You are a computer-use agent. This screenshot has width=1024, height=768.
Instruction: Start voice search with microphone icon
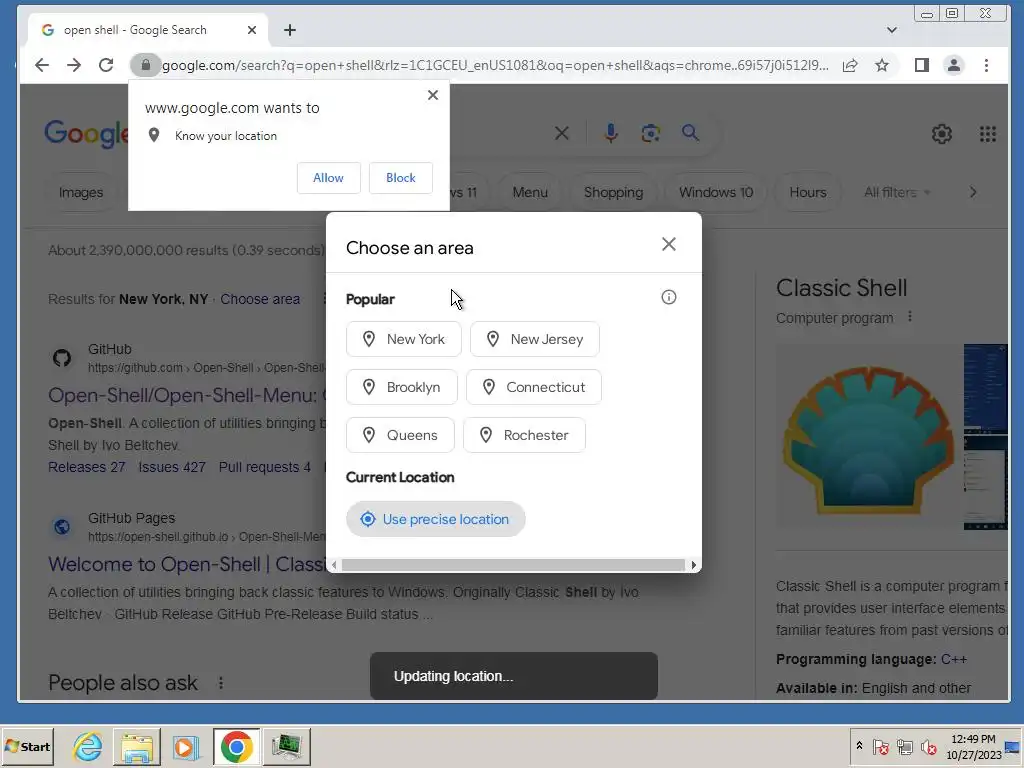click(x=611, y=133)
